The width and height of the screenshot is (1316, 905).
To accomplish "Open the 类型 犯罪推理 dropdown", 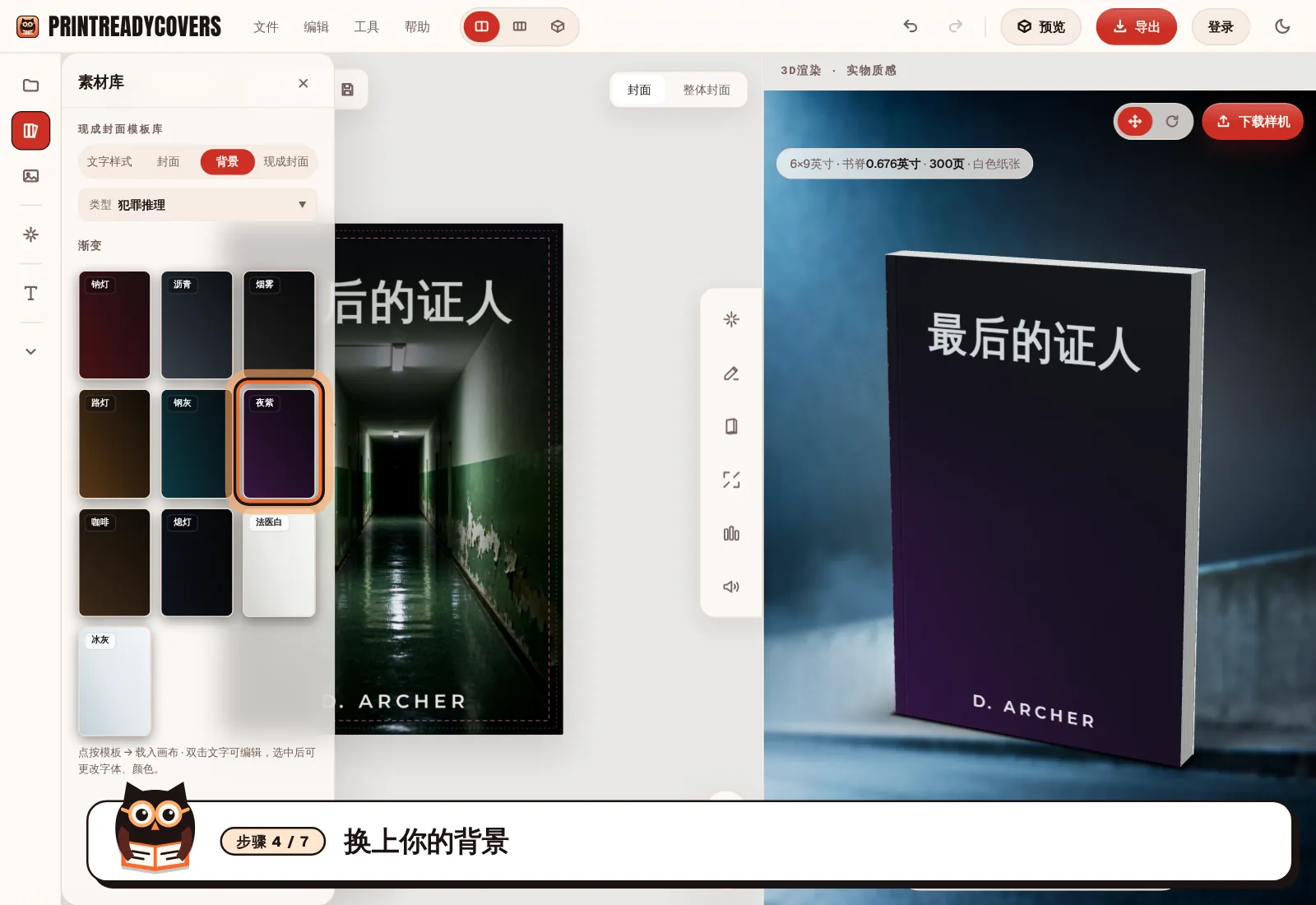I will 197,205.
